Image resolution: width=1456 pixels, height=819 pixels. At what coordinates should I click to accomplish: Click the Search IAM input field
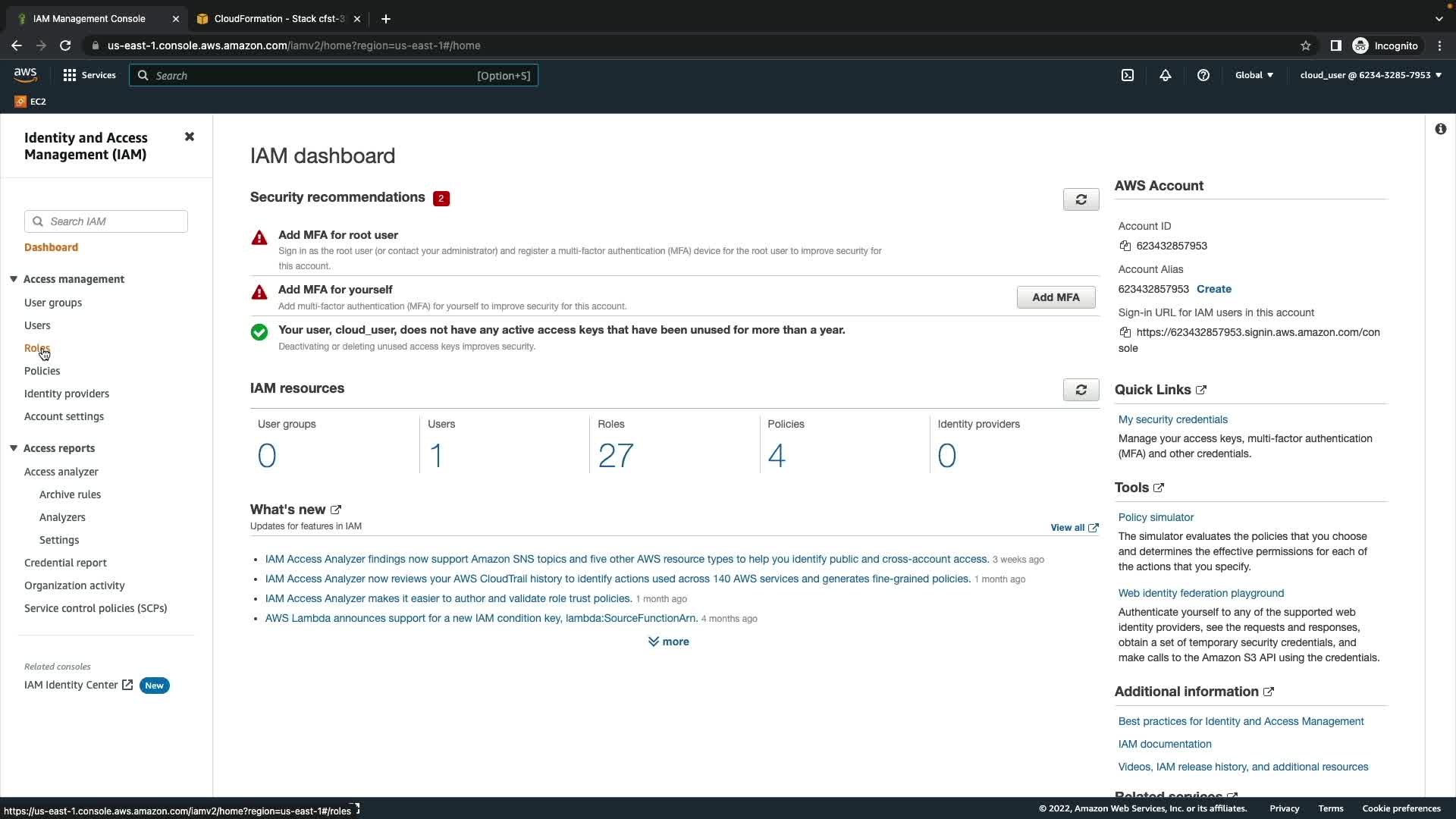coord(114,221)
